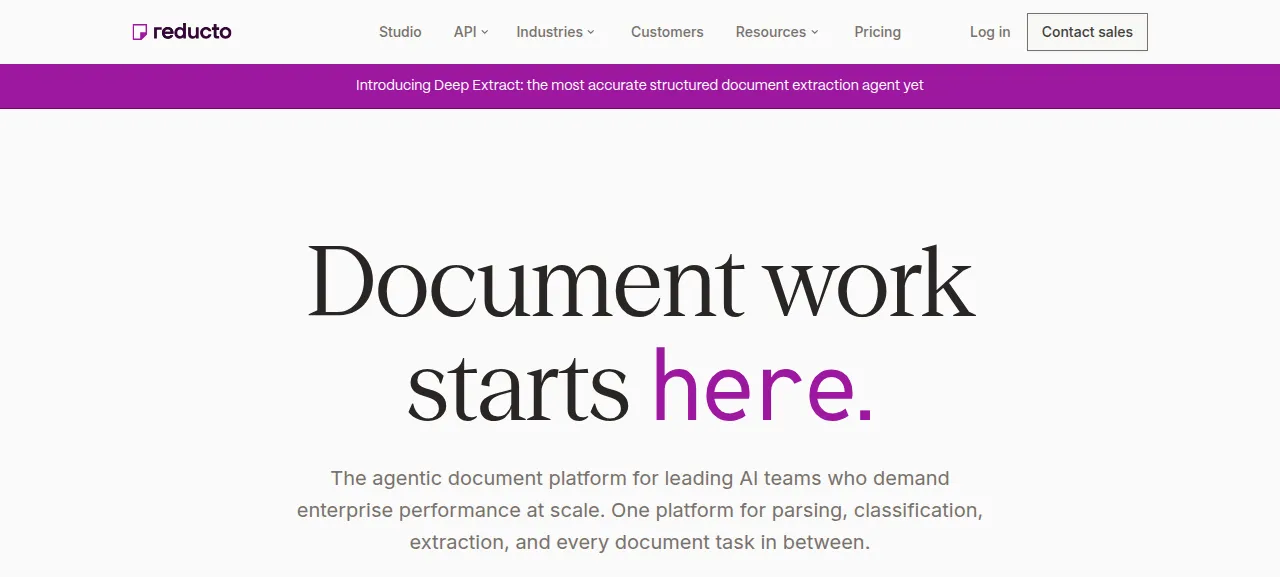Click the Contact sales button
The image size is (1280, 577).
1087,32
